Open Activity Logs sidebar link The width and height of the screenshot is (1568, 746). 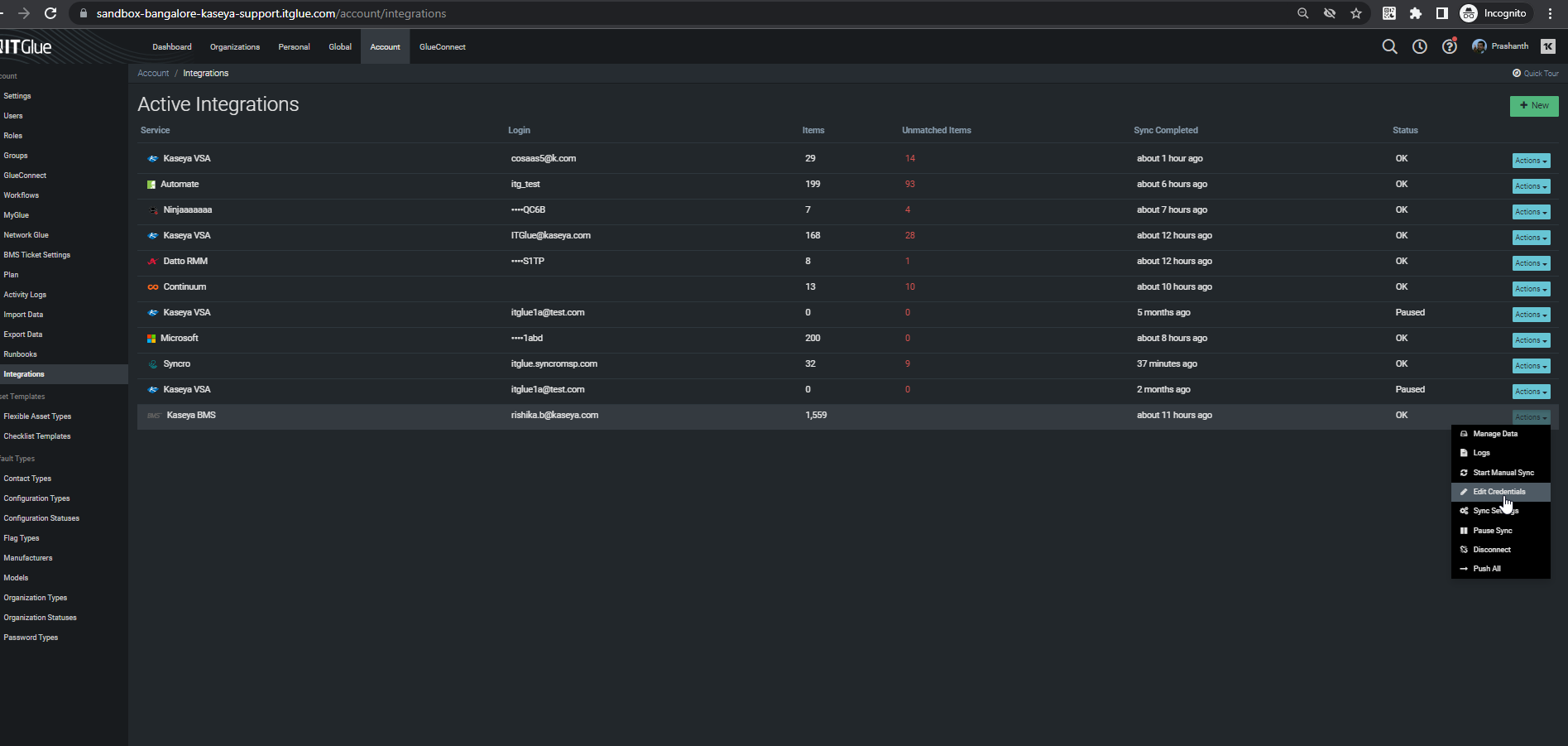click(x=25, y=295)
